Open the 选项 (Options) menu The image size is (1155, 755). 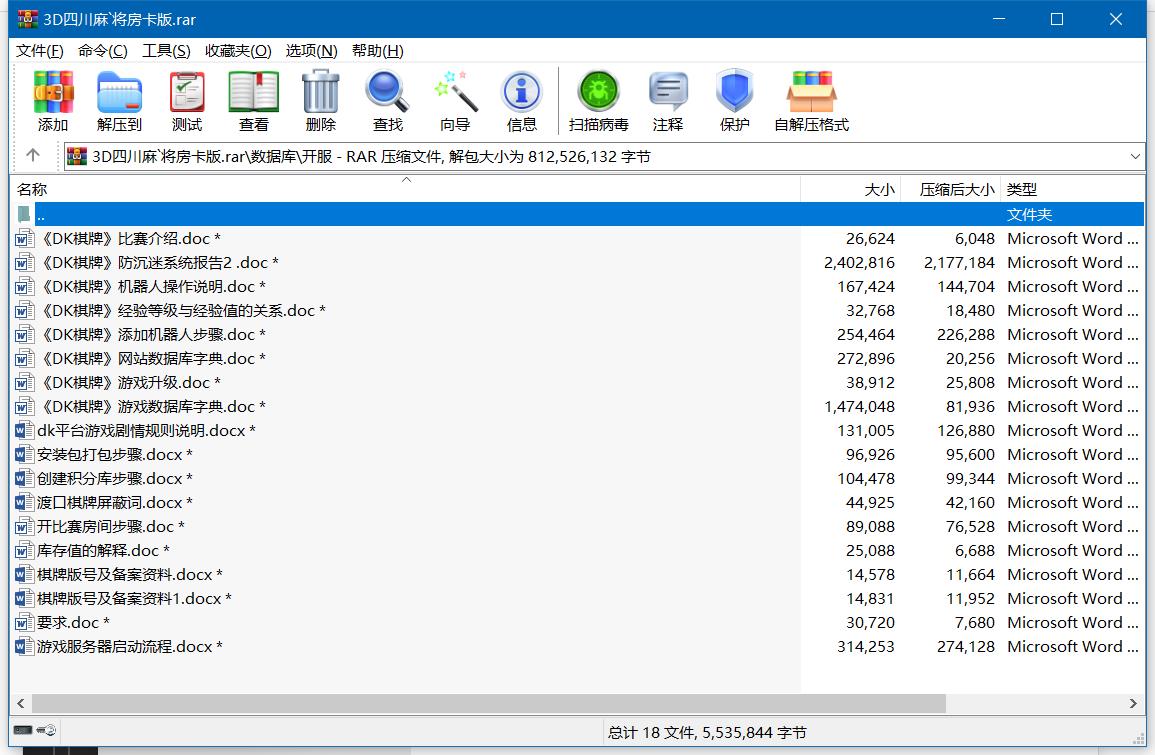tap(310, 50)
